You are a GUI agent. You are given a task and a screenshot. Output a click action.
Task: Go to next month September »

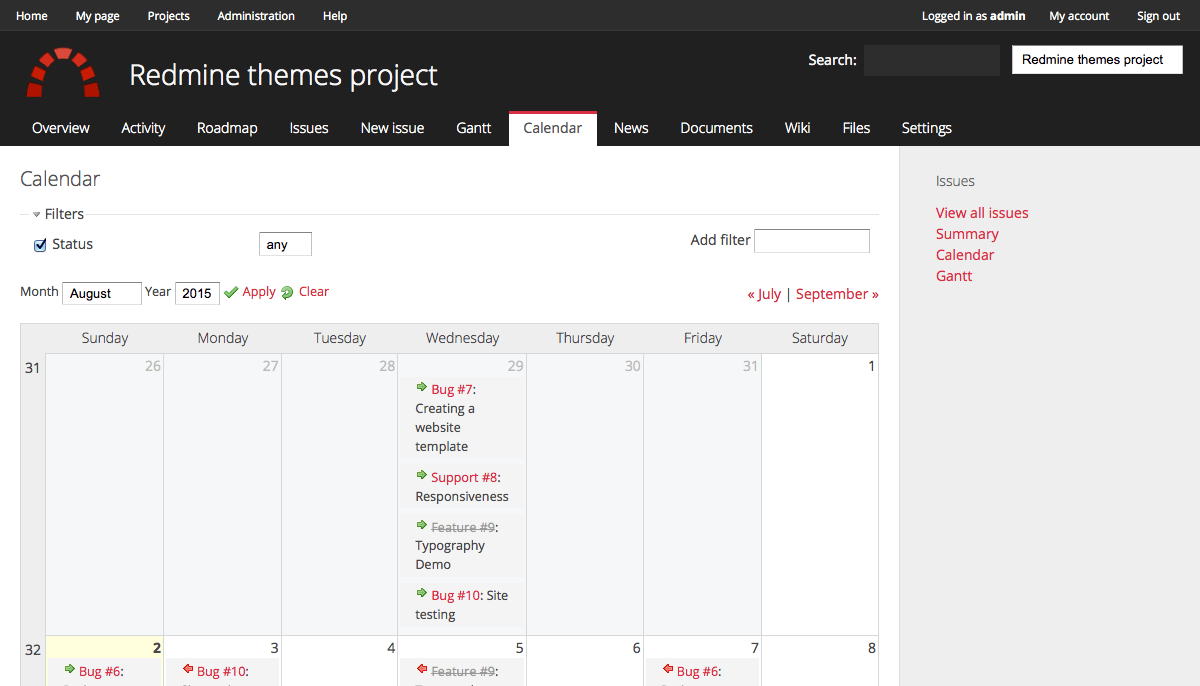point(837,294)
